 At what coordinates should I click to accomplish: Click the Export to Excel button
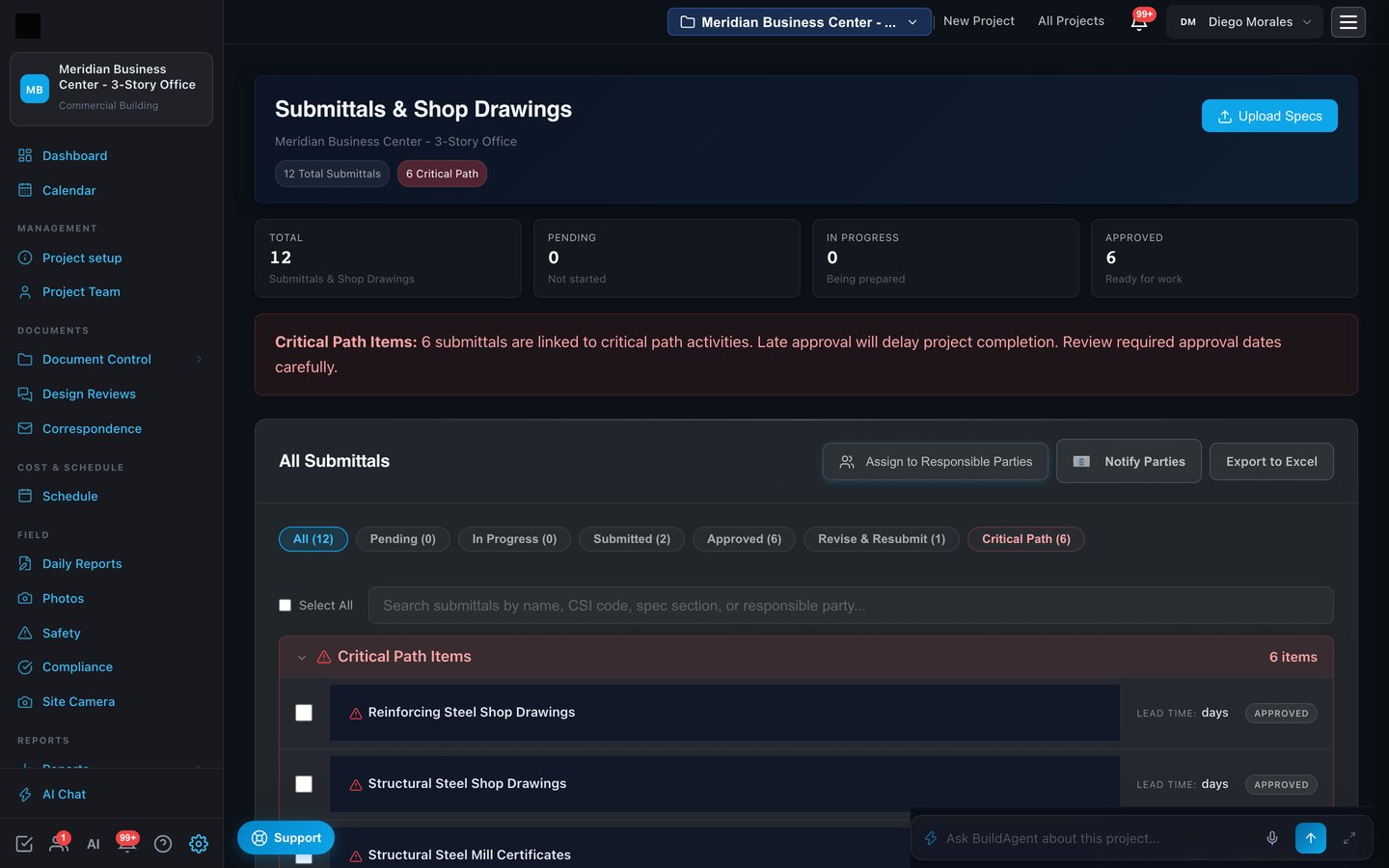[1271, 462]
